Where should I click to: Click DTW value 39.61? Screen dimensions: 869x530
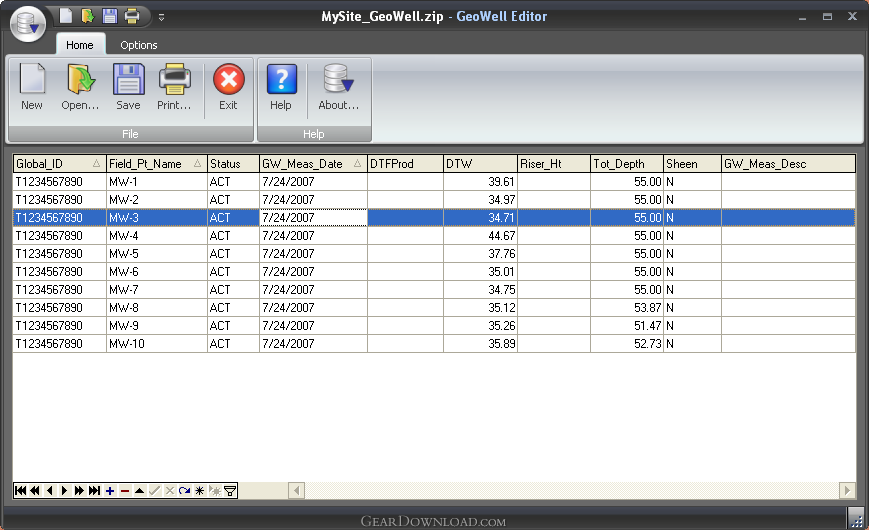tap(480, 182)
